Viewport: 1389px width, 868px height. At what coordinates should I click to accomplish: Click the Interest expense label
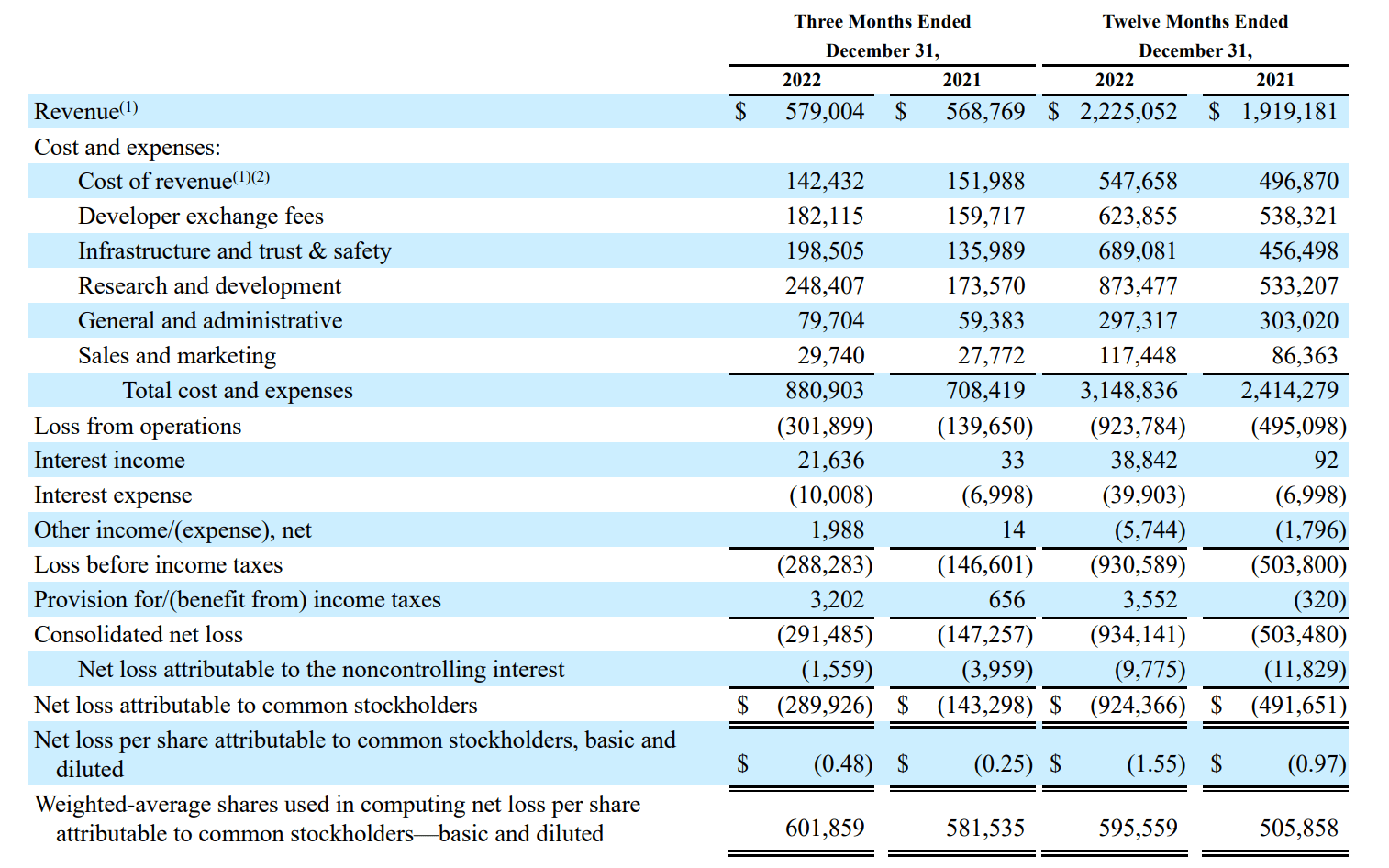pyautogui.click(x=113, y=495)
